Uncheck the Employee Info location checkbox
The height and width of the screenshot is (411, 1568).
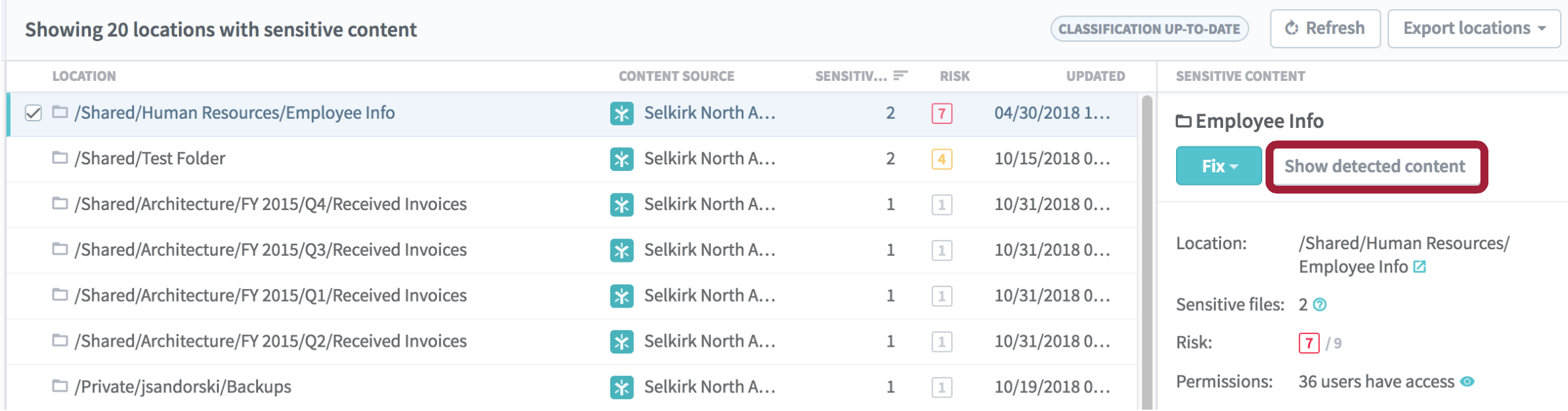33,113
